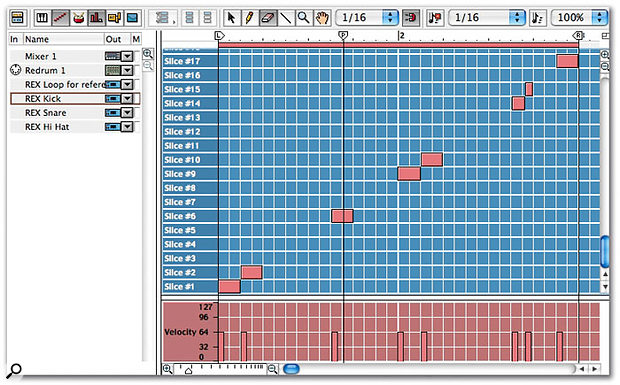620x385 pixels.
Task: Click the Redrum 1 device icon
Action: coord(113,70)
